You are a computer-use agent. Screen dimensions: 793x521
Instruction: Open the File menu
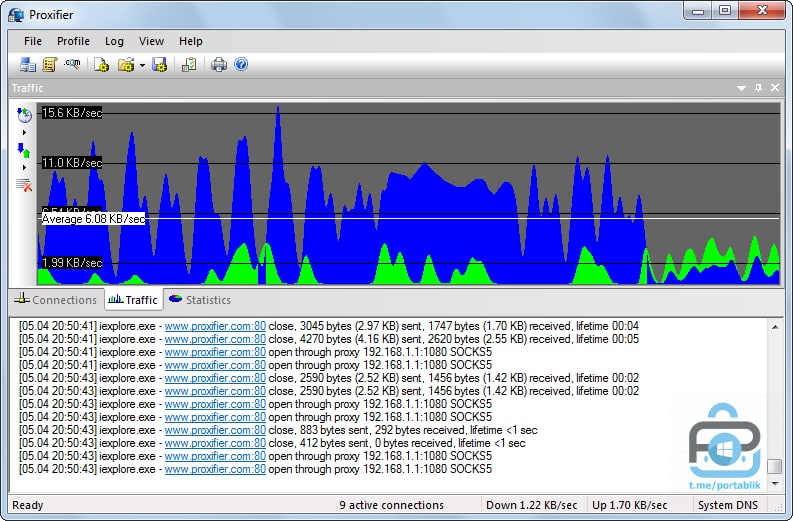click(33, 41)
